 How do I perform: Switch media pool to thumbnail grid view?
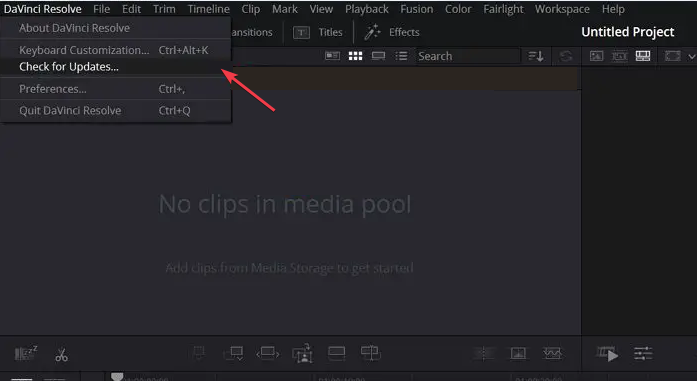(355, 56)
